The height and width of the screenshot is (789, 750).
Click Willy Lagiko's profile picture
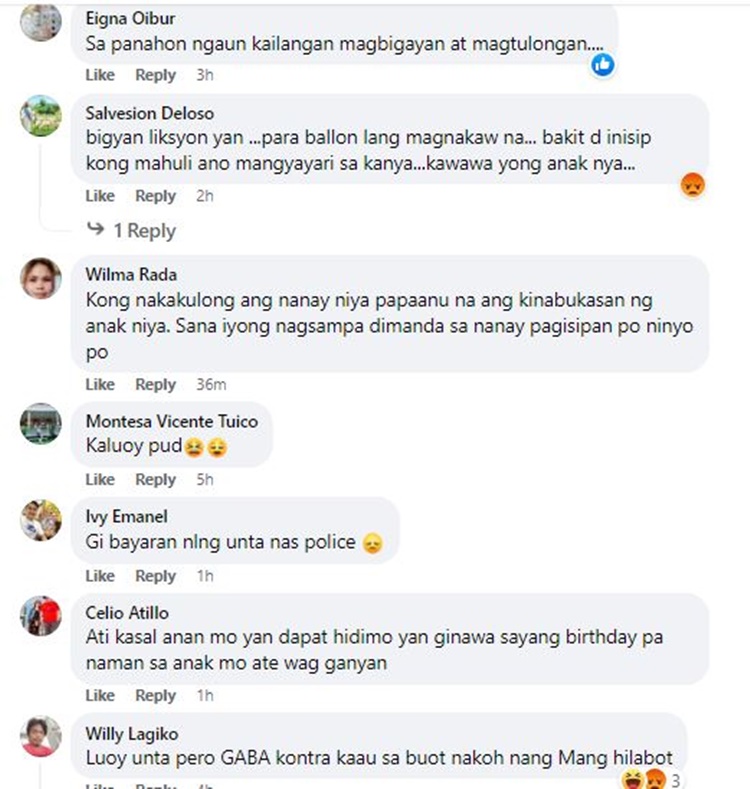click(x=41, y=737)
